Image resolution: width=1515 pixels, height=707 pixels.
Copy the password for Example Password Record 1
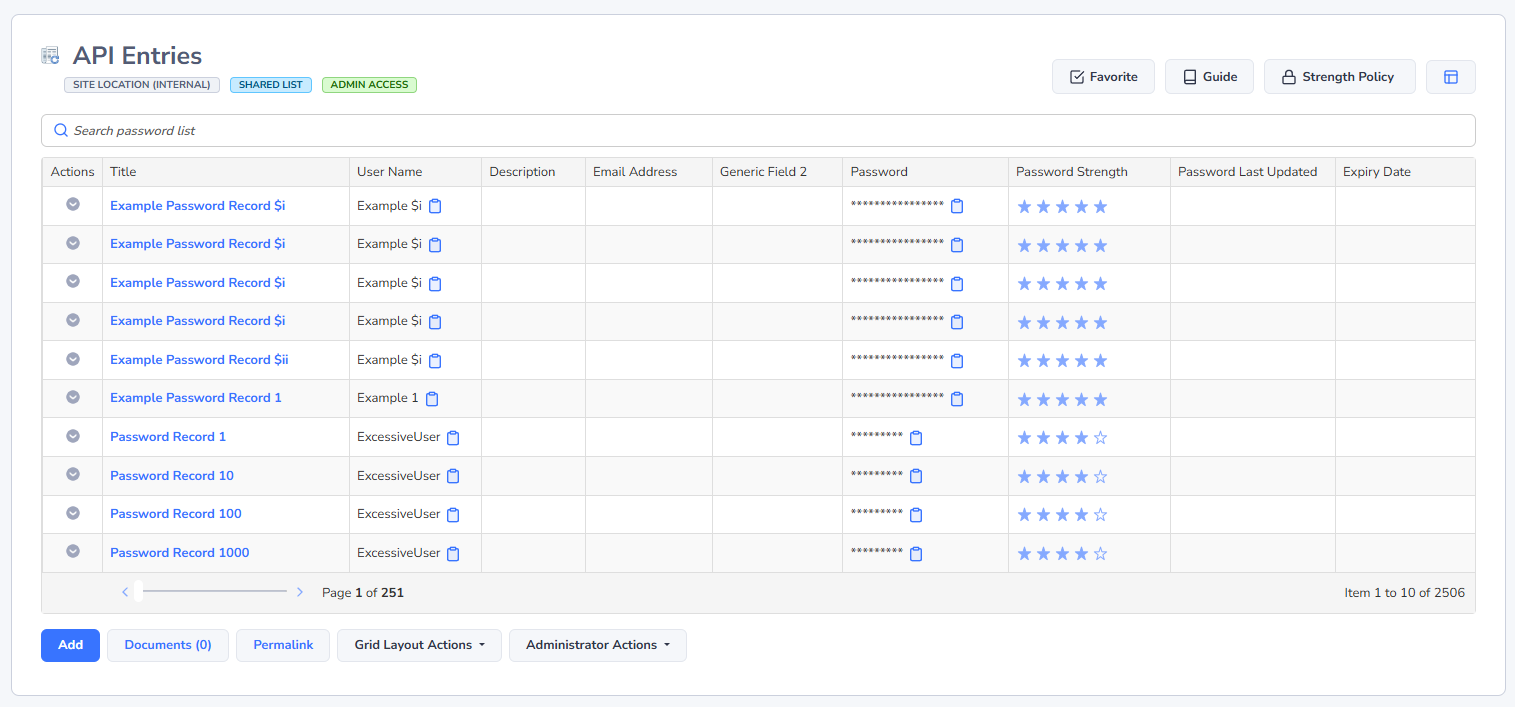point(957,399)
